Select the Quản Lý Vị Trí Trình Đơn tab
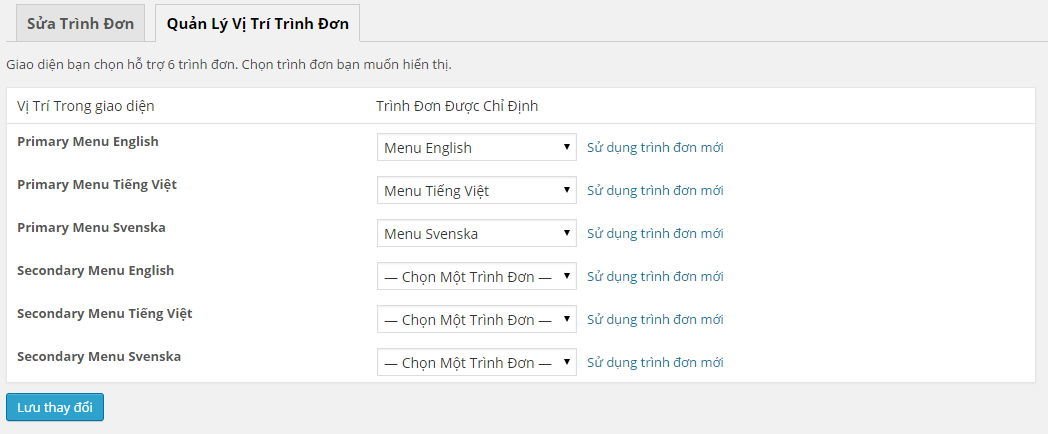1048x434 pixels. (257, 23)
